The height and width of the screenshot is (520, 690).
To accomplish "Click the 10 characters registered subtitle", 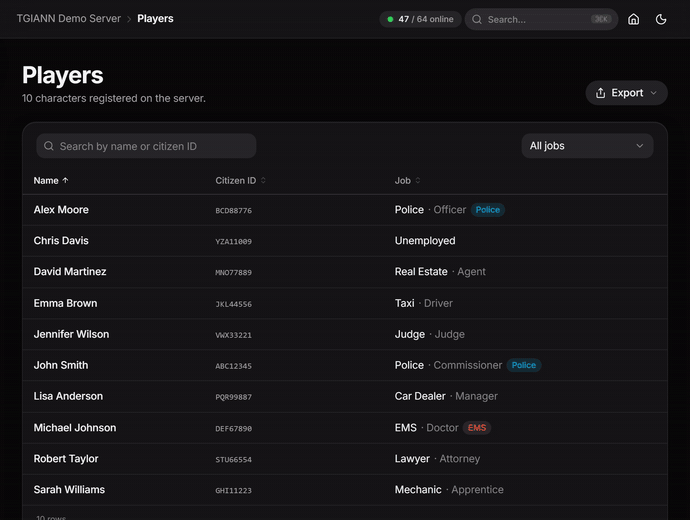I will click(114, 98).
